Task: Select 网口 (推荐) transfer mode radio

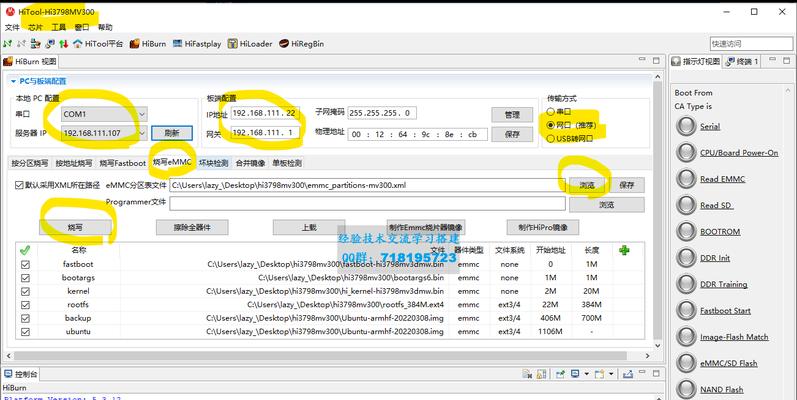Action: pos(550,125)
